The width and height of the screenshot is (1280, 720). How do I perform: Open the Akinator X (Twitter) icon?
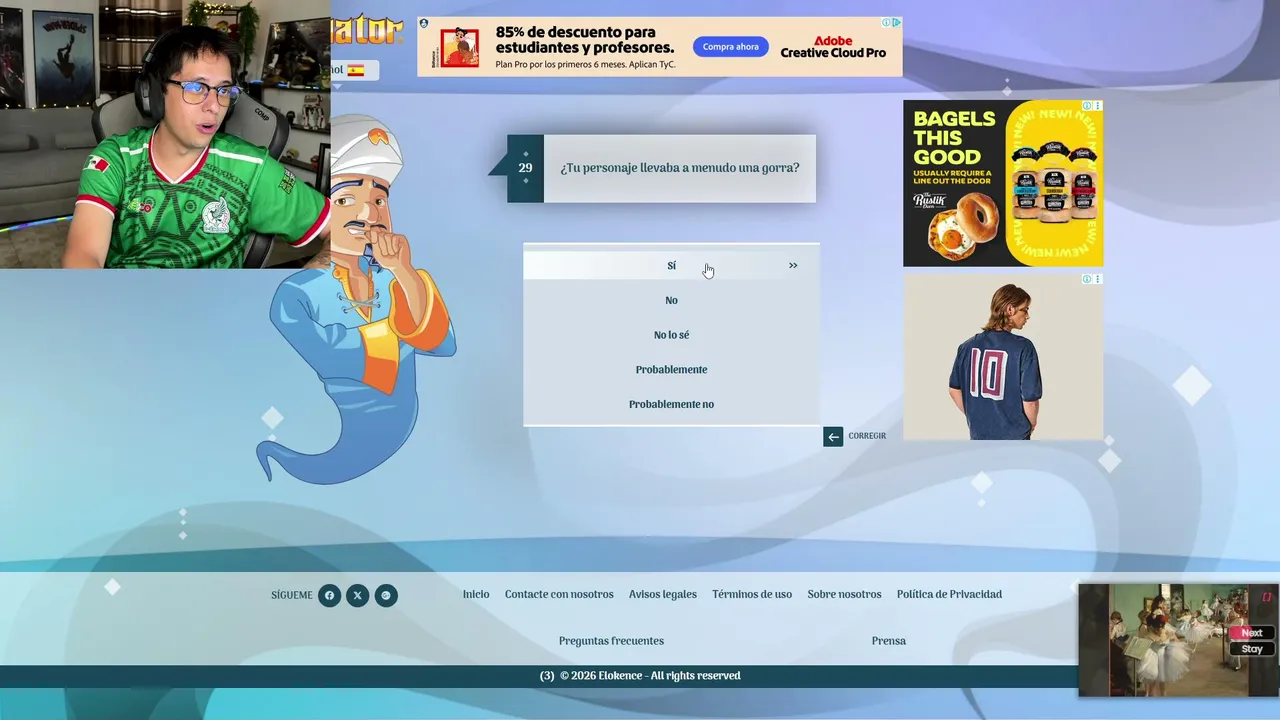pos(357,596)
